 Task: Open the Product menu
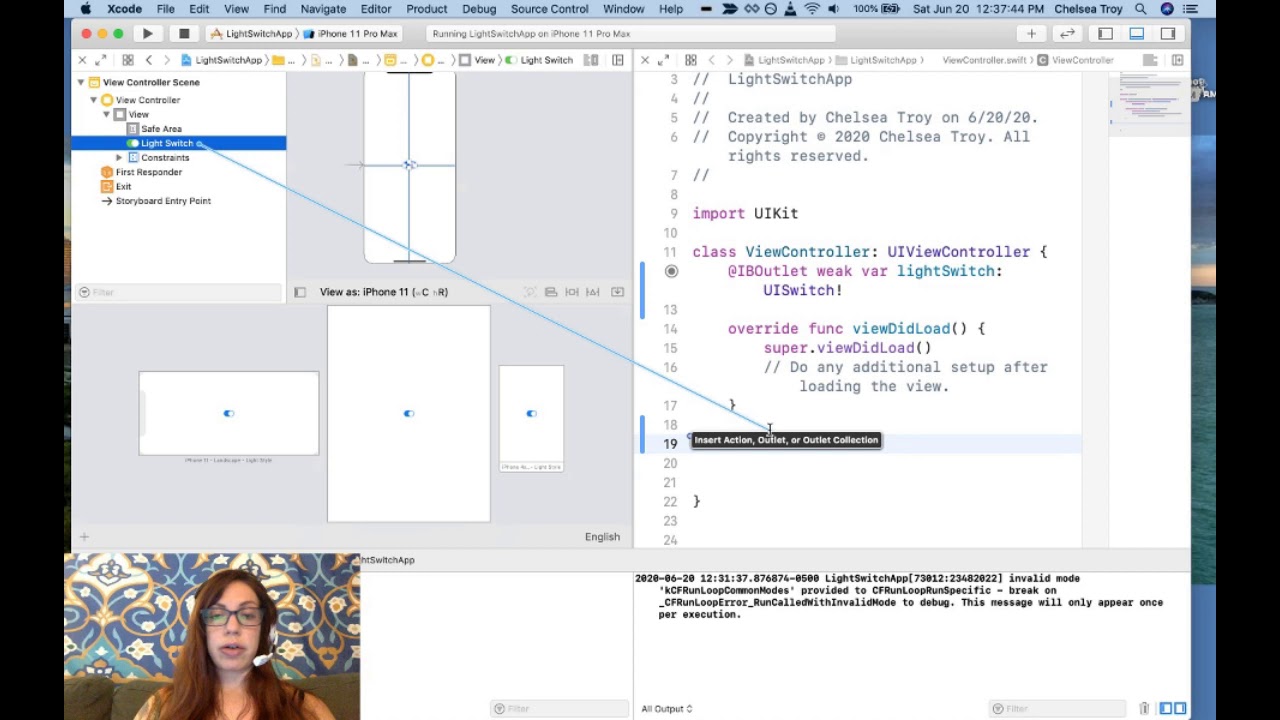[x=427, y=9]
